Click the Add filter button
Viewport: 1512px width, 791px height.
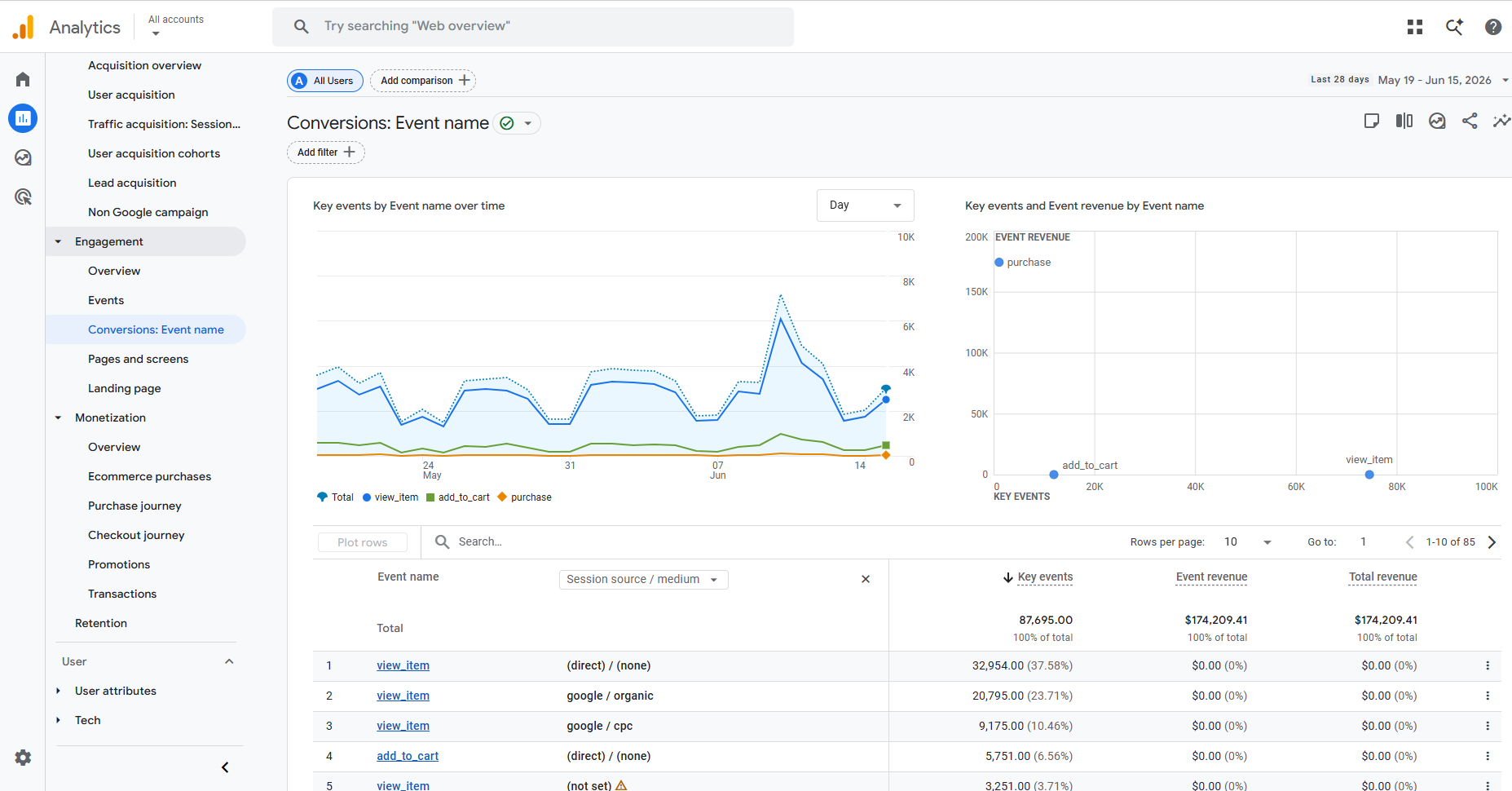(x=325, y=152)
